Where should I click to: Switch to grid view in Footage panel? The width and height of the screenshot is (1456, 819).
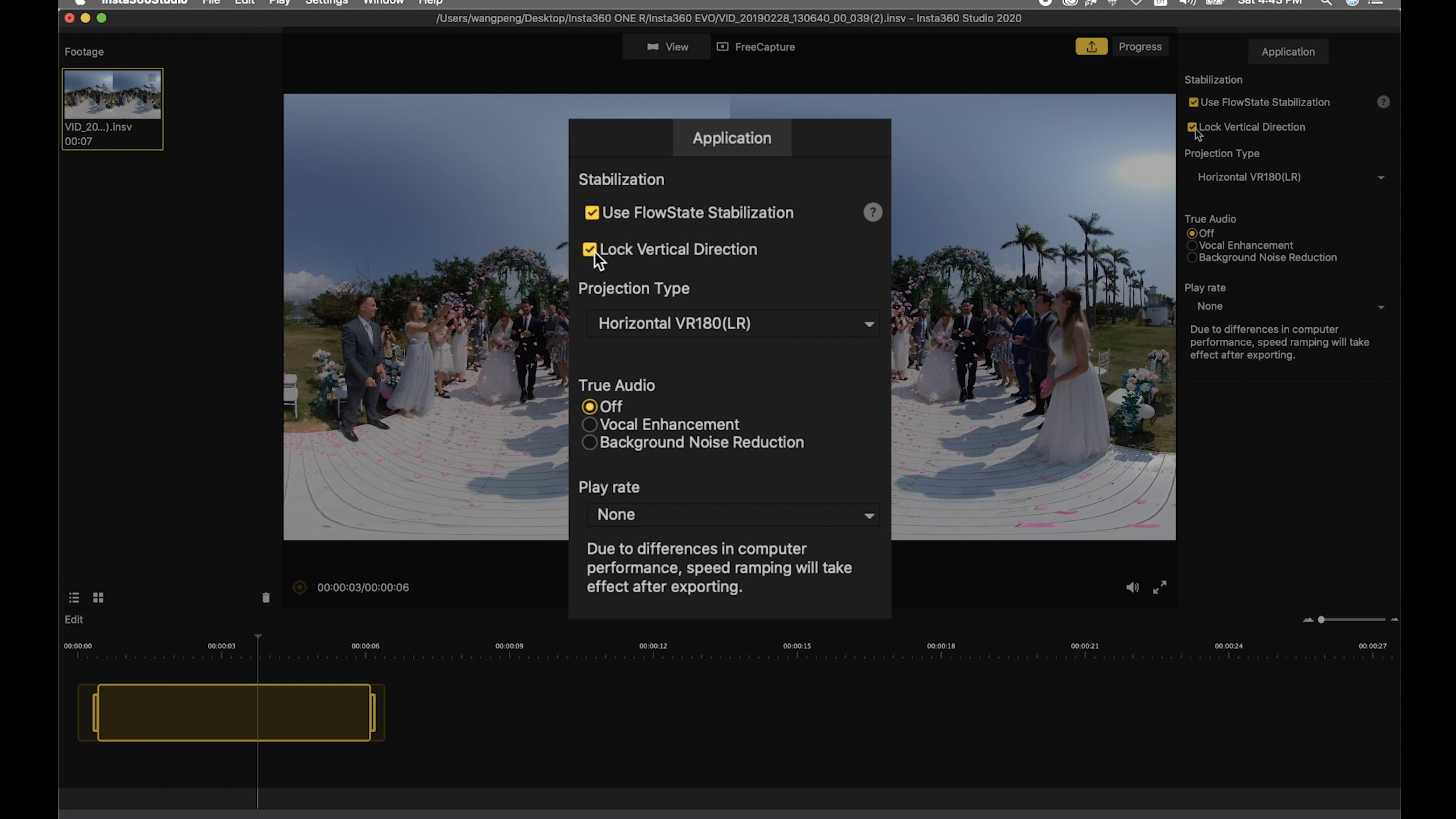pos(98,597)
